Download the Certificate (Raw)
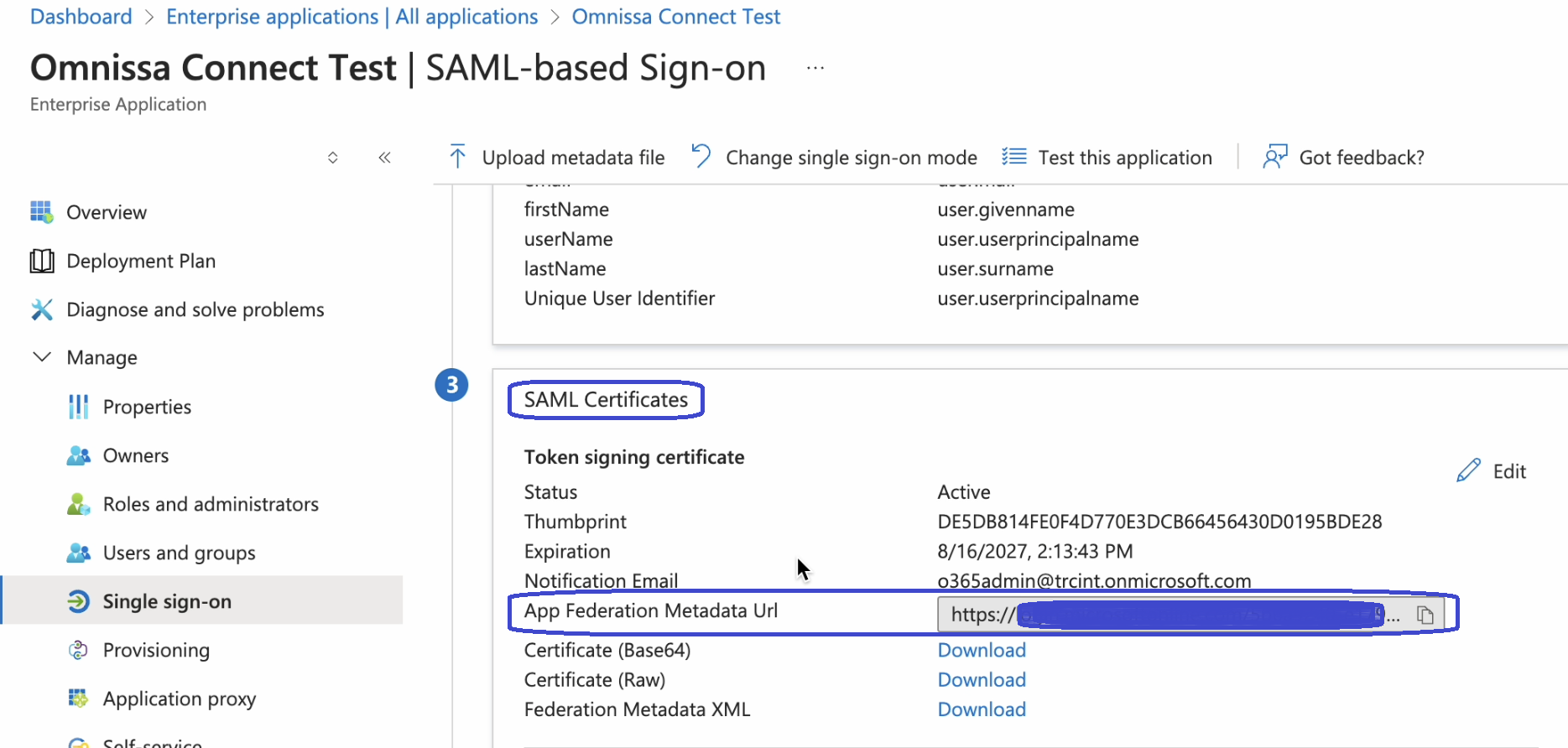 point(982,679)
